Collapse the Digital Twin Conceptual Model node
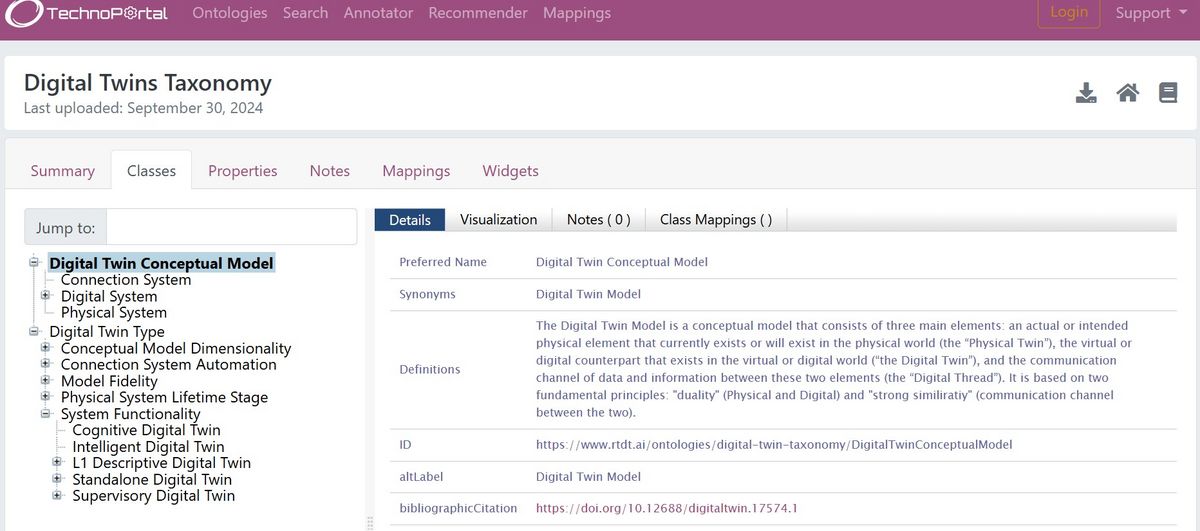The width and height of the screenshot is (1200, 531). click(33, 263)
